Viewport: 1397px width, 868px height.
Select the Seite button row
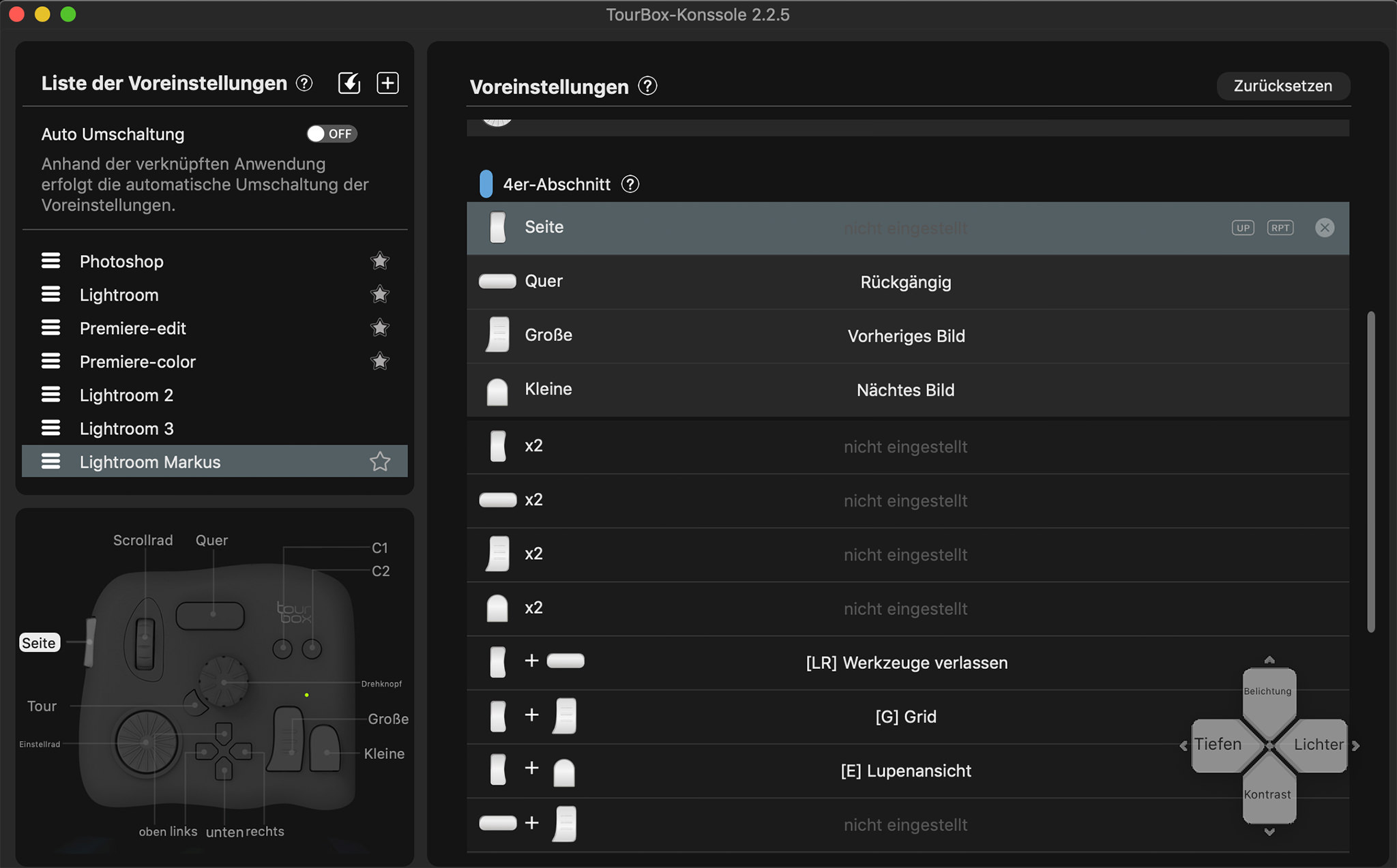click(x=907, y=228)
